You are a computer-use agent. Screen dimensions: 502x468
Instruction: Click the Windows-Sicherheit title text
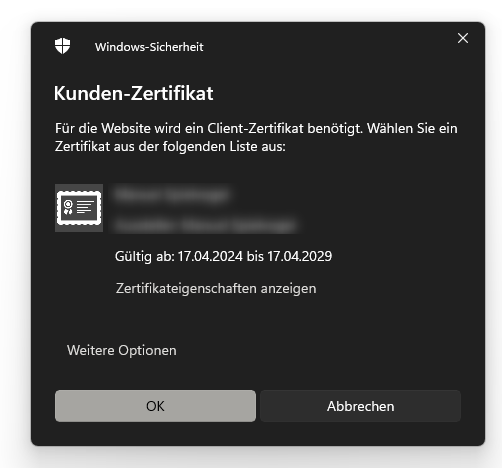(149, 47)
